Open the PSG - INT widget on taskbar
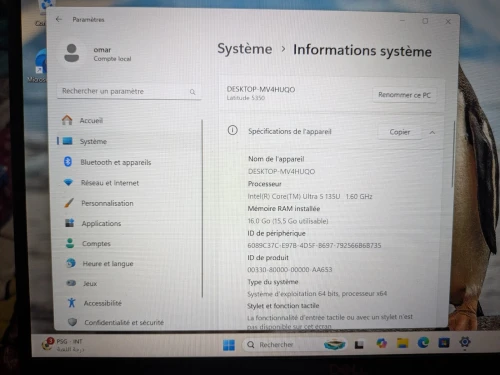This screenshot has height=375, width=500. (x=63, y=345)
